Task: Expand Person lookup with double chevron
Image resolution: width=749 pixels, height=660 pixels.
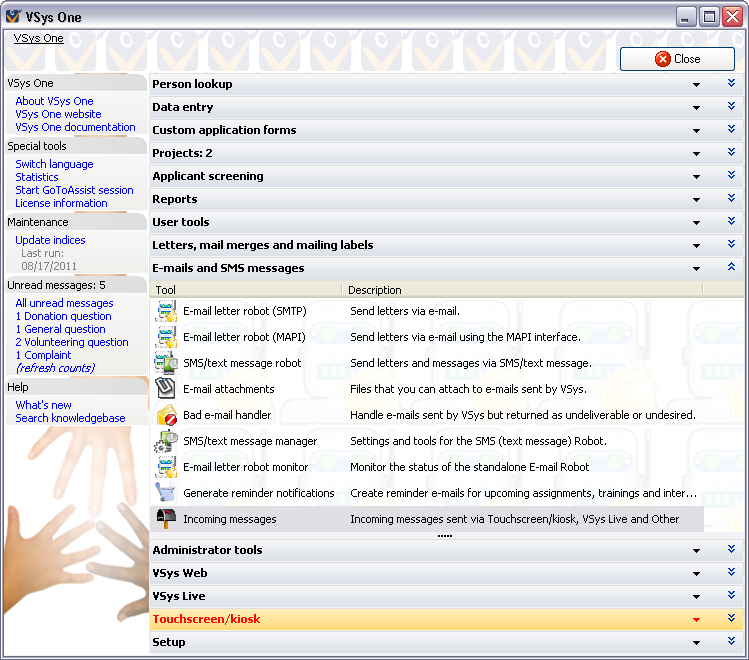Action: pos(731,83)
